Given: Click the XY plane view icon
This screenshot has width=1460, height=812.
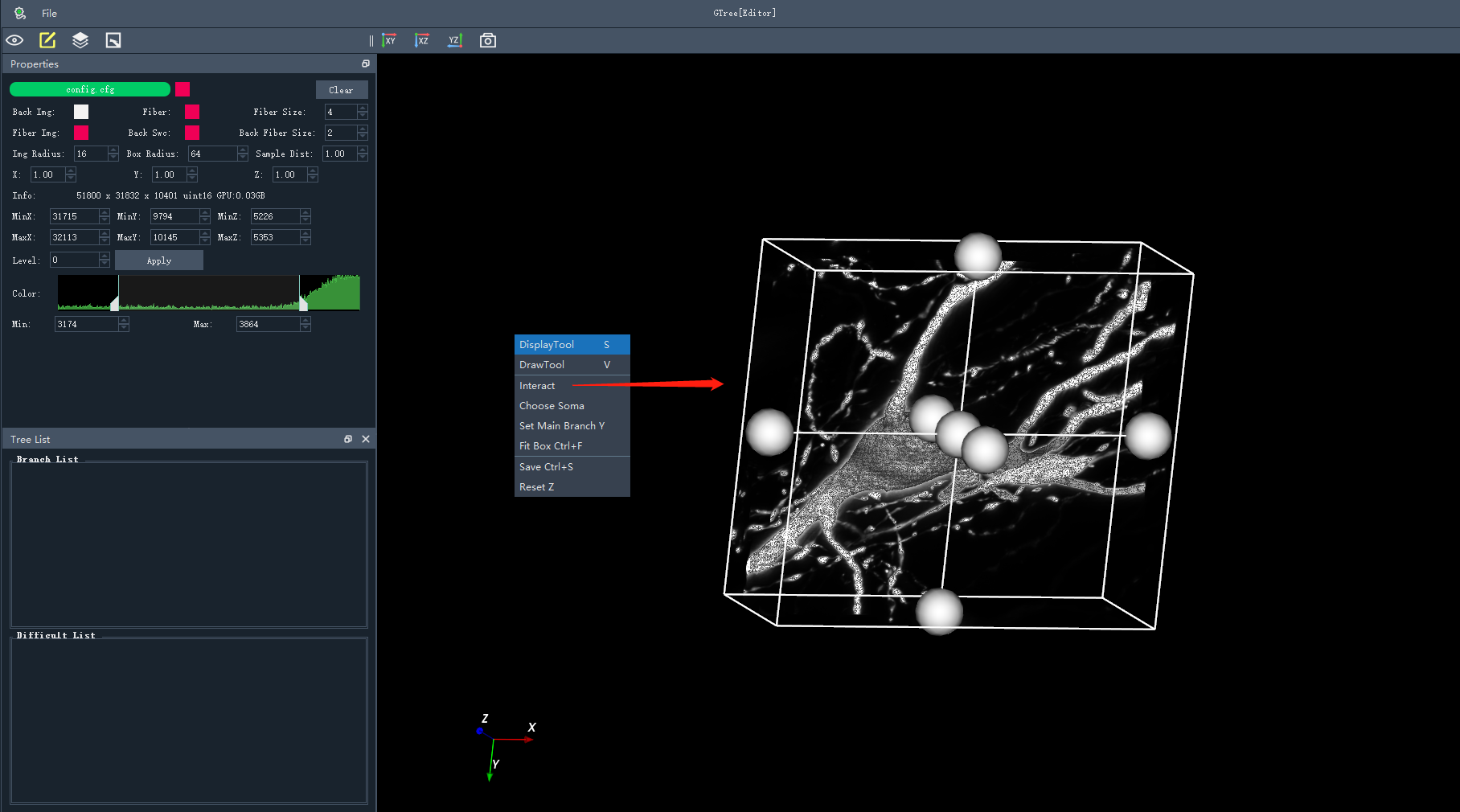Looking at the screenshot, I should click(389, 40).
